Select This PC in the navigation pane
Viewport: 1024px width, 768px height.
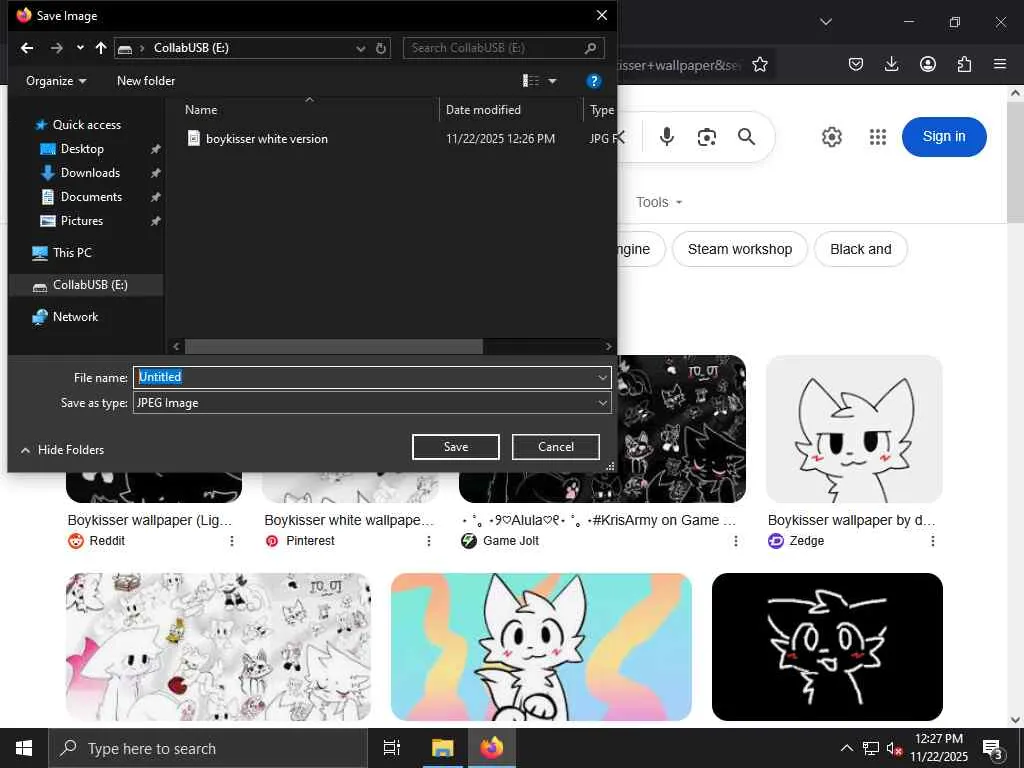72,253
